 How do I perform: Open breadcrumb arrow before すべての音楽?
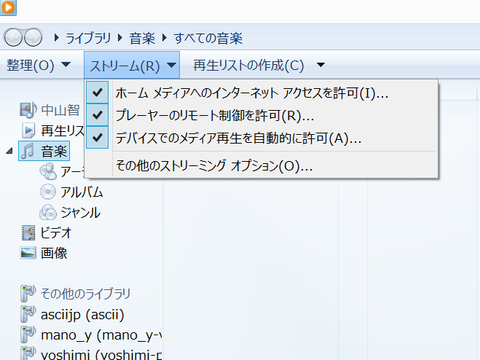pyautogui.click(x=164, y=38)
